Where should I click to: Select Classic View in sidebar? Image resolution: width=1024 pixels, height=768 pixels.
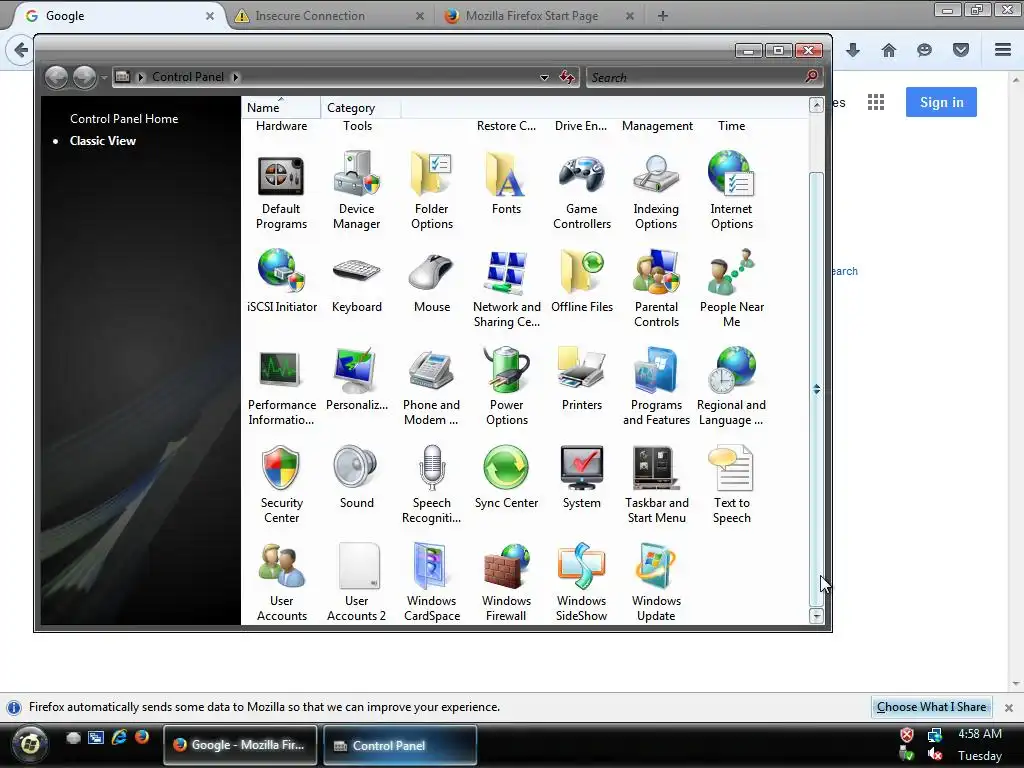(103, 141)
